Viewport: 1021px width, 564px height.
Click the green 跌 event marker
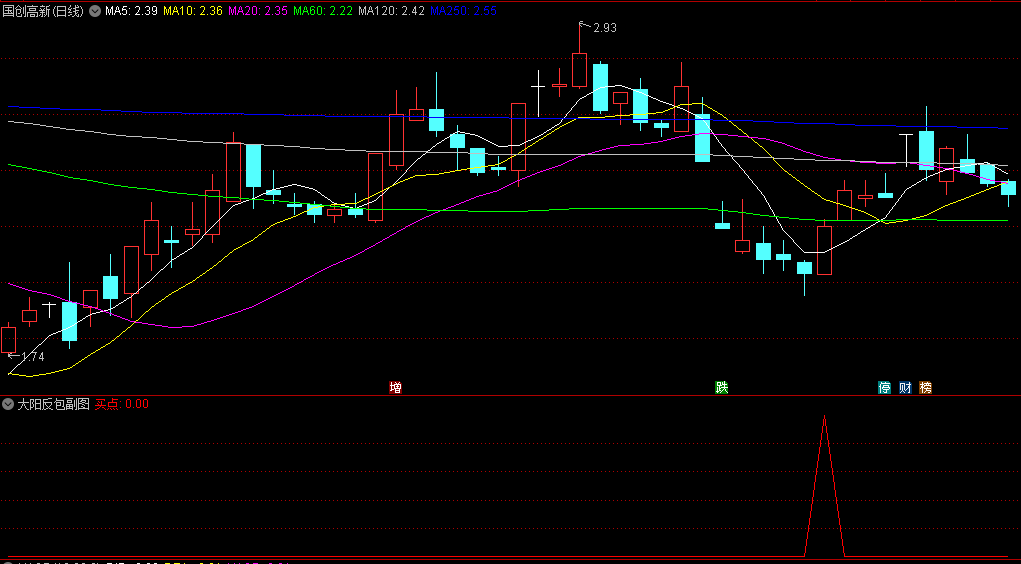(721, 388)
